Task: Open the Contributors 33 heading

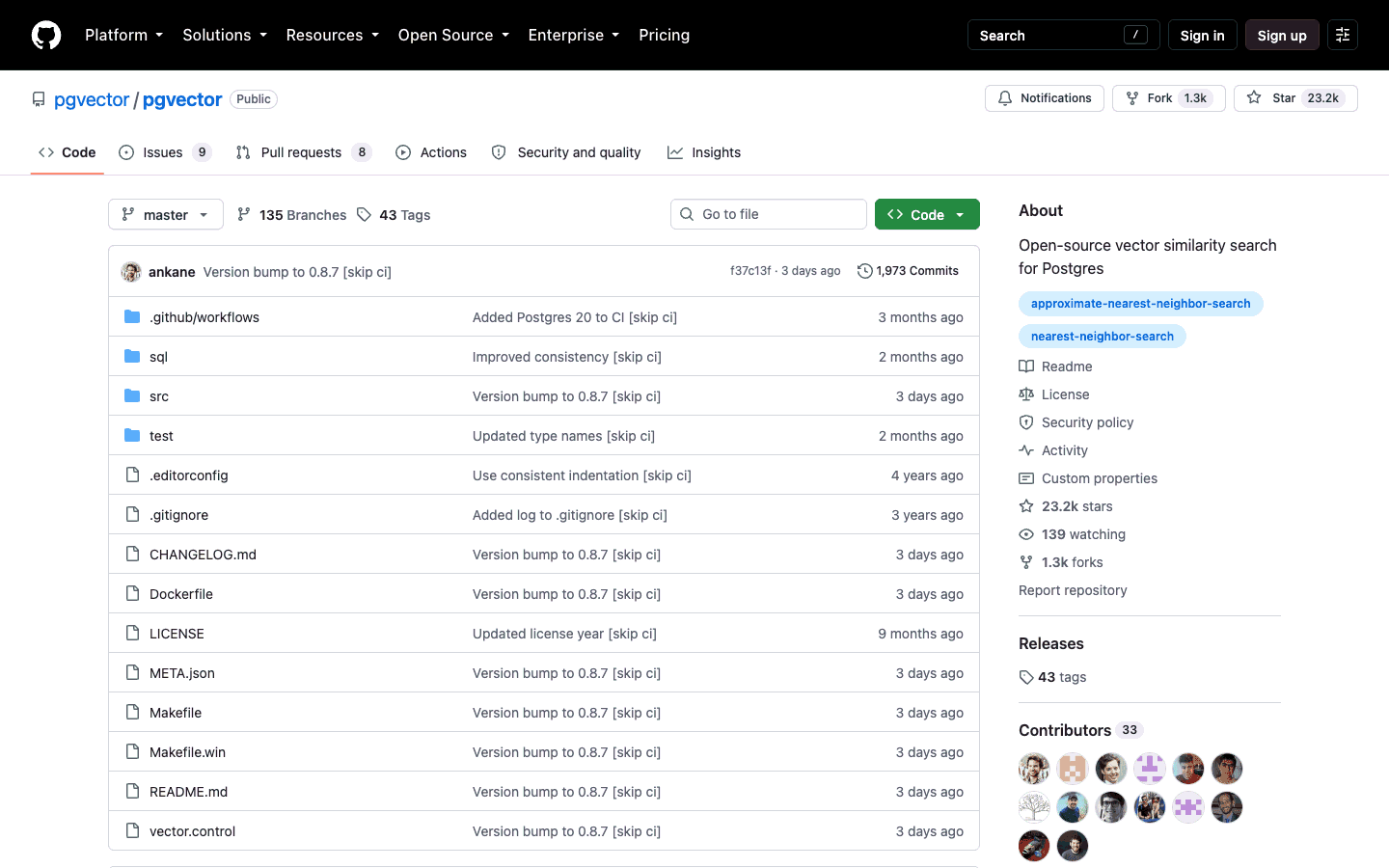Action: click(x=1080, y=730)
